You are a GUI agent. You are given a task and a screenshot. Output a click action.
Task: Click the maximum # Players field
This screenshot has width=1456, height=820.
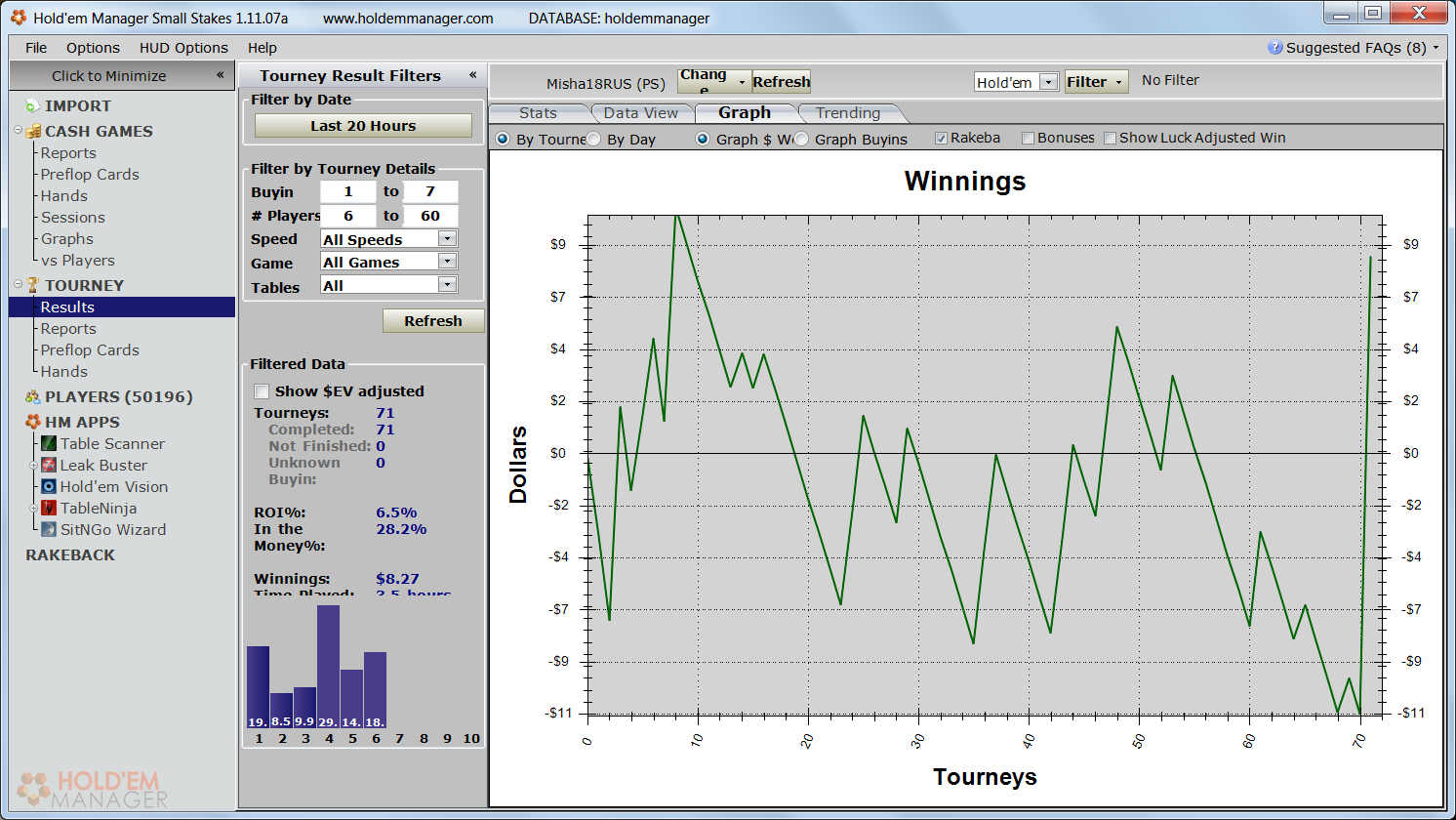click(430, 216)
